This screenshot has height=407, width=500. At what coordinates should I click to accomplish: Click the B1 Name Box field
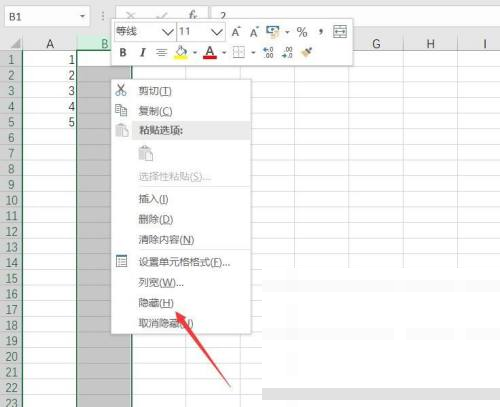click(x=47, y=16)
